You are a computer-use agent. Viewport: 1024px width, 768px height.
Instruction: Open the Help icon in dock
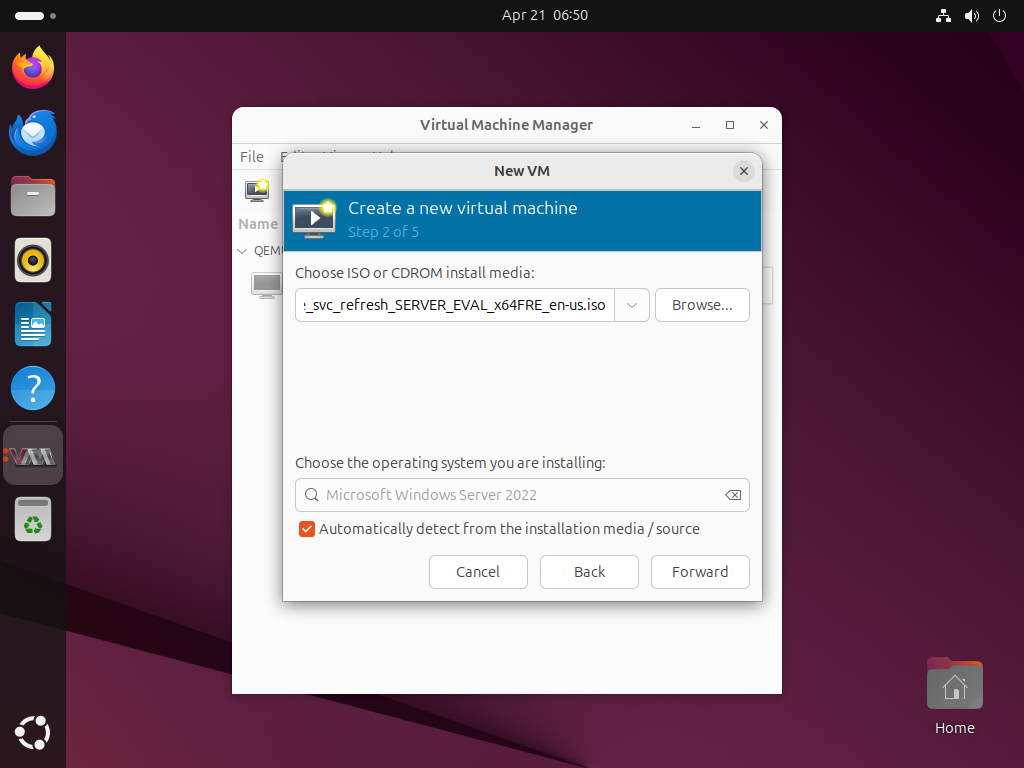pyautogui.click(x=33, y=389)
